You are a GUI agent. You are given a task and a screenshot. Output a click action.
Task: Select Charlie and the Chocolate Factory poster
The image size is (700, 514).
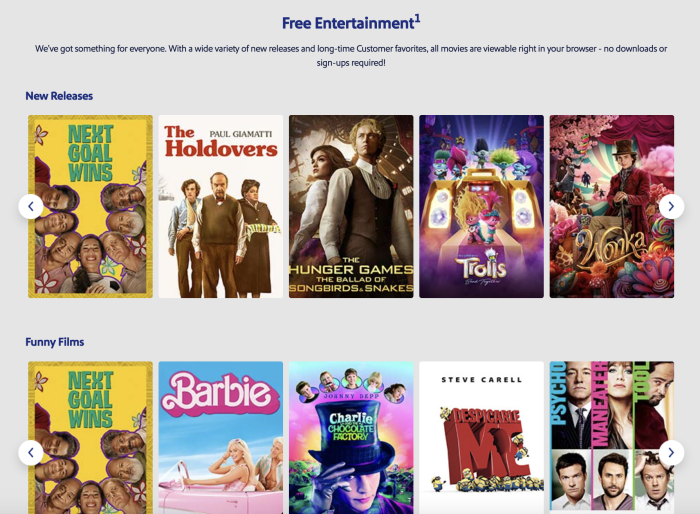pos(351,438)
